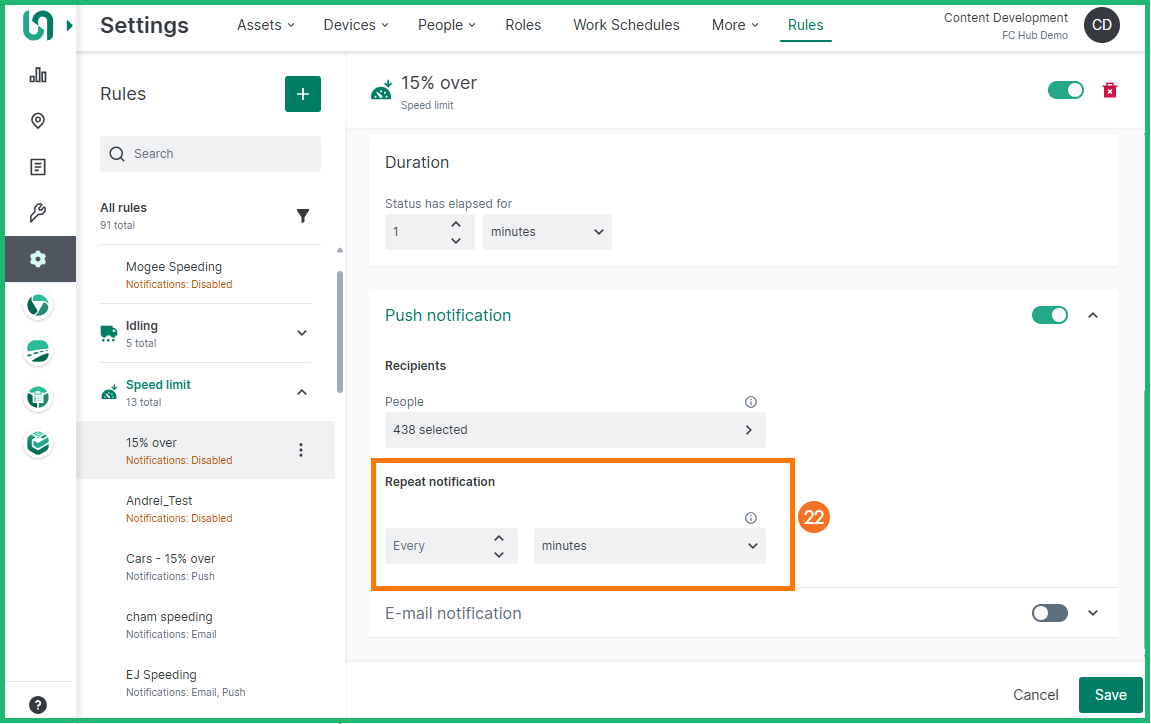Expand the Idling rules group
The image size is (1151, 724).
(x=302, y=333)
